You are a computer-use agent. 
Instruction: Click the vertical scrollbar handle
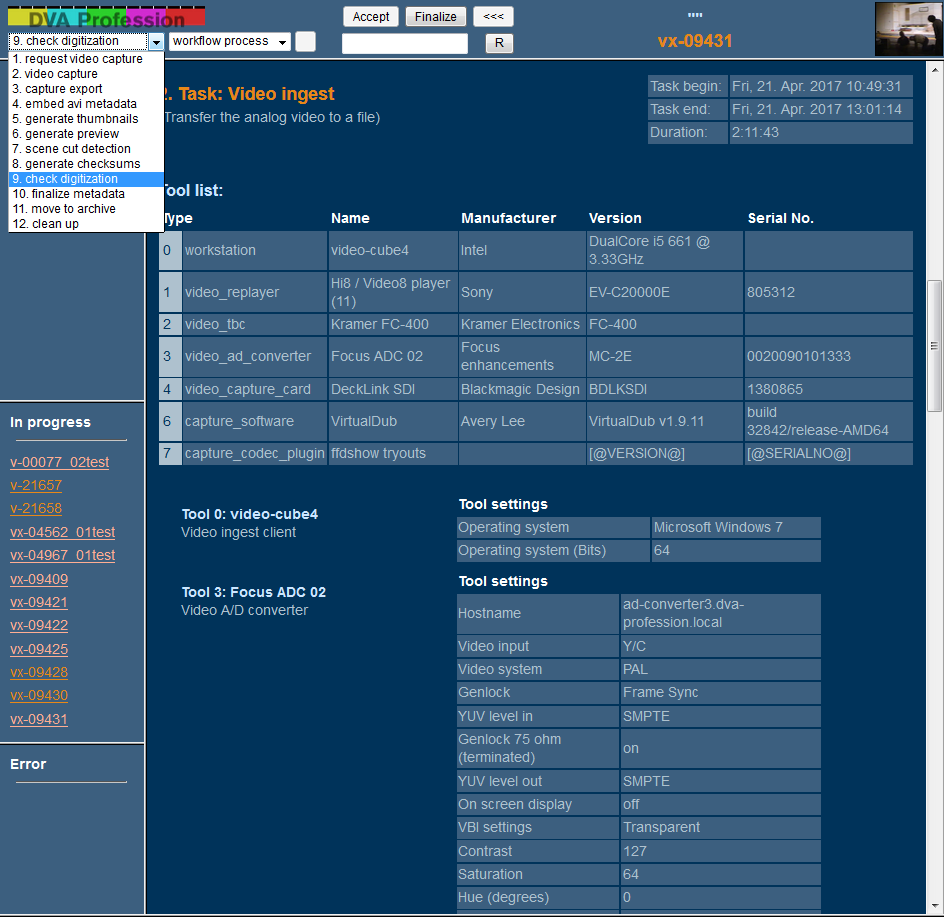[935, 346]
